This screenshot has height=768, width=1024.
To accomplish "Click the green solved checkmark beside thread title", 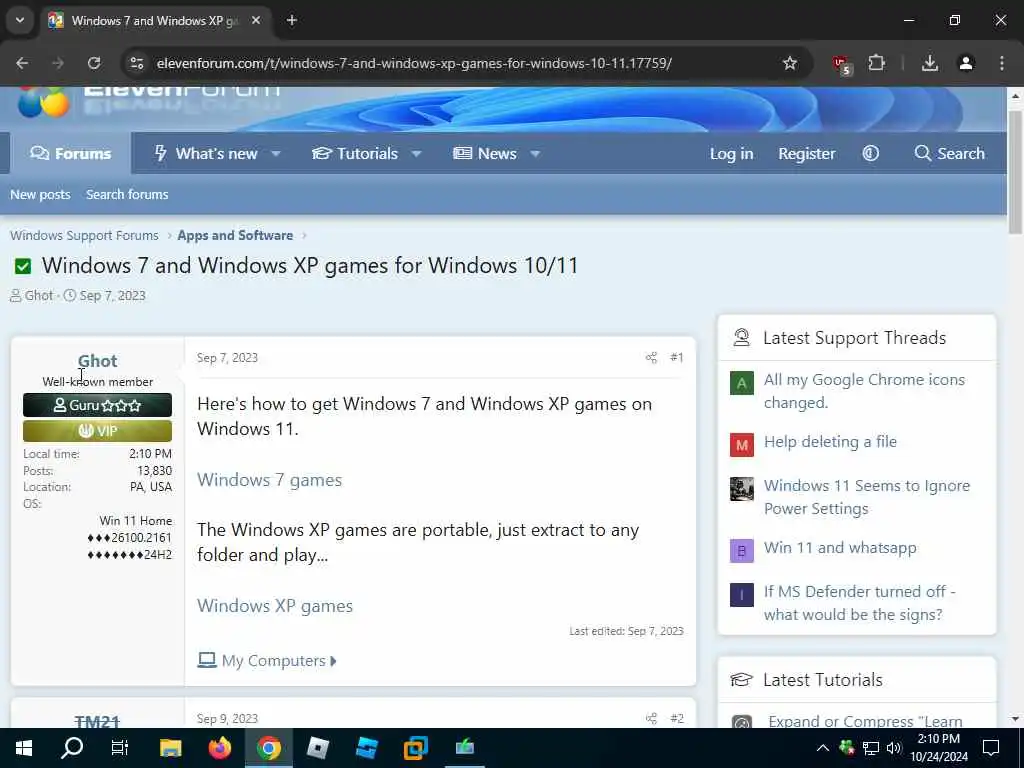I will (23, 266).
